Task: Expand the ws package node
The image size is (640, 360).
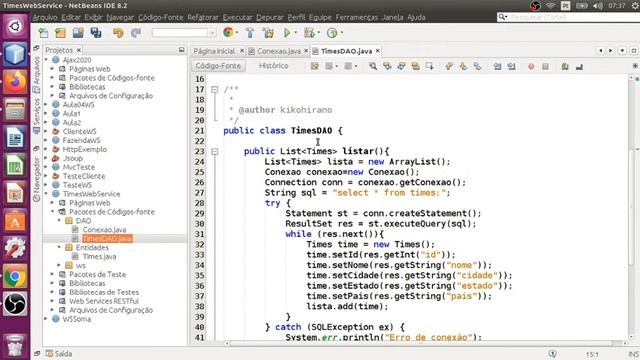Action: click(x=59, y=265)
